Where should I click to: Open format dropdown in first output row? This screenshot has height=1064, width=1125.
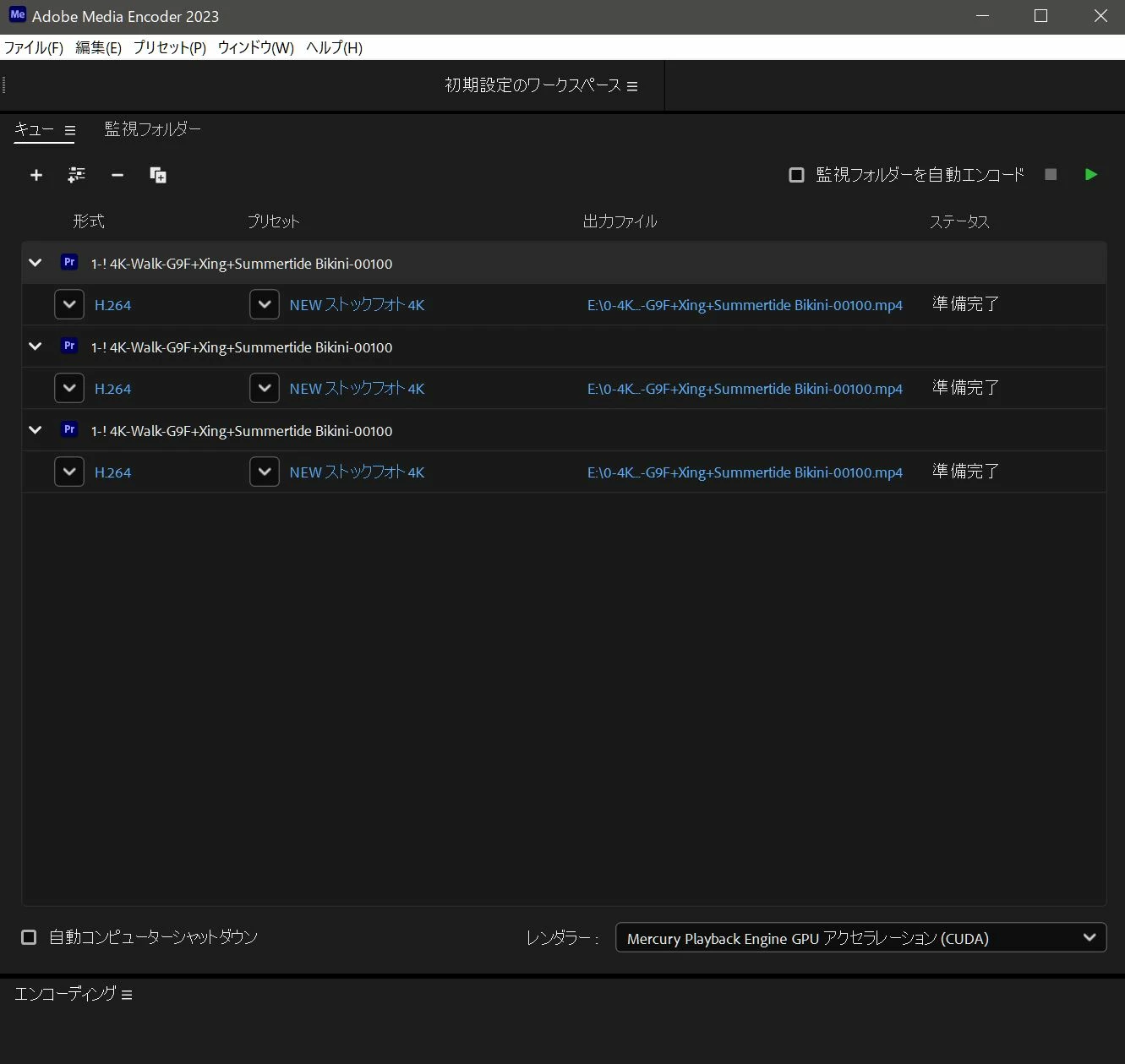tap(69, 304)
